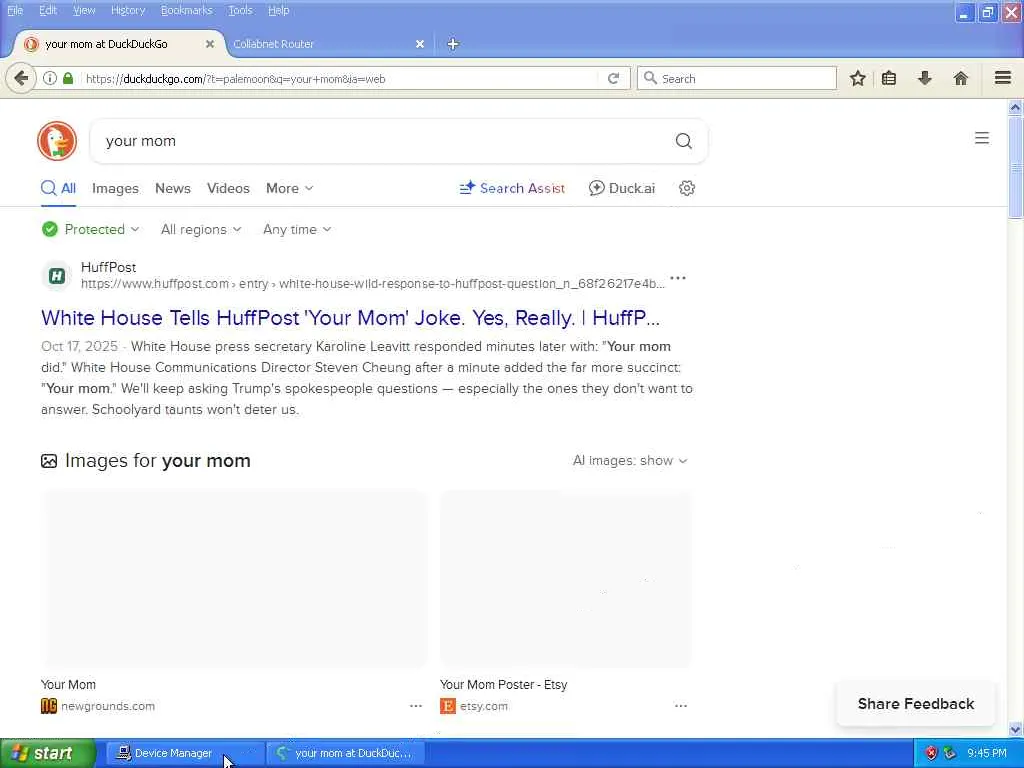
Task: Click the page scrollbar up arrow
Action: coord(1015,107)
